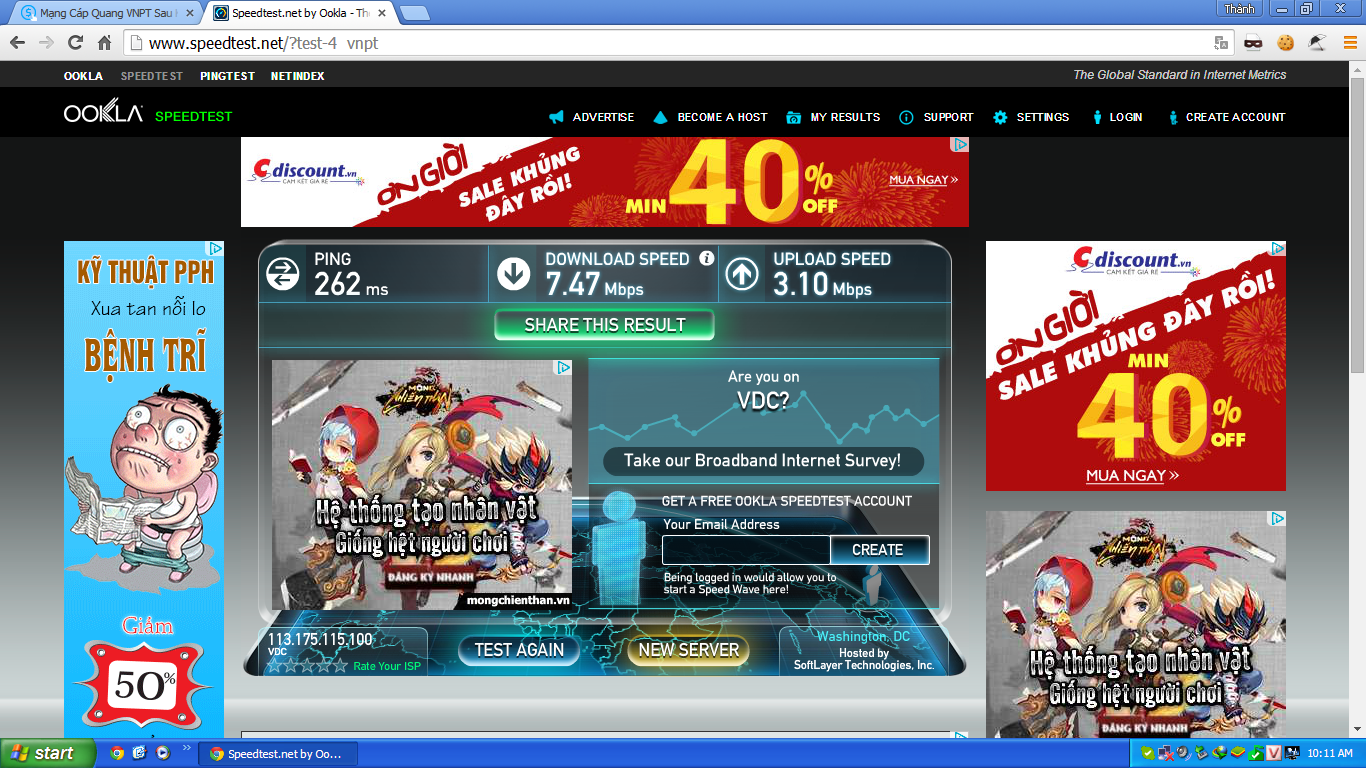Viewport: 1366px width, 768px height.
Task: Click the Rate Your ISP link
Action: pos(387,666)
